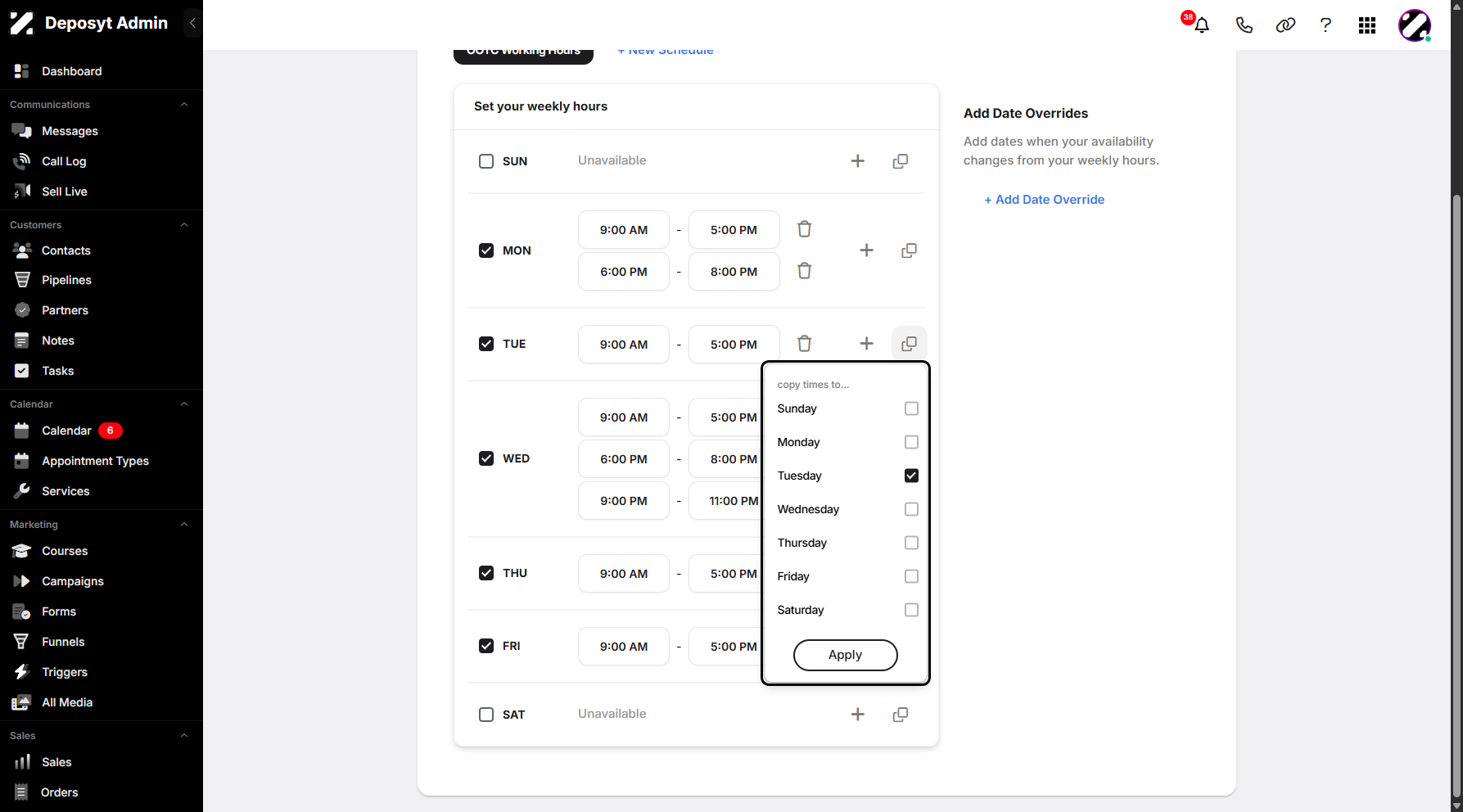Open the help question mark icon

tap(1325, 25)
